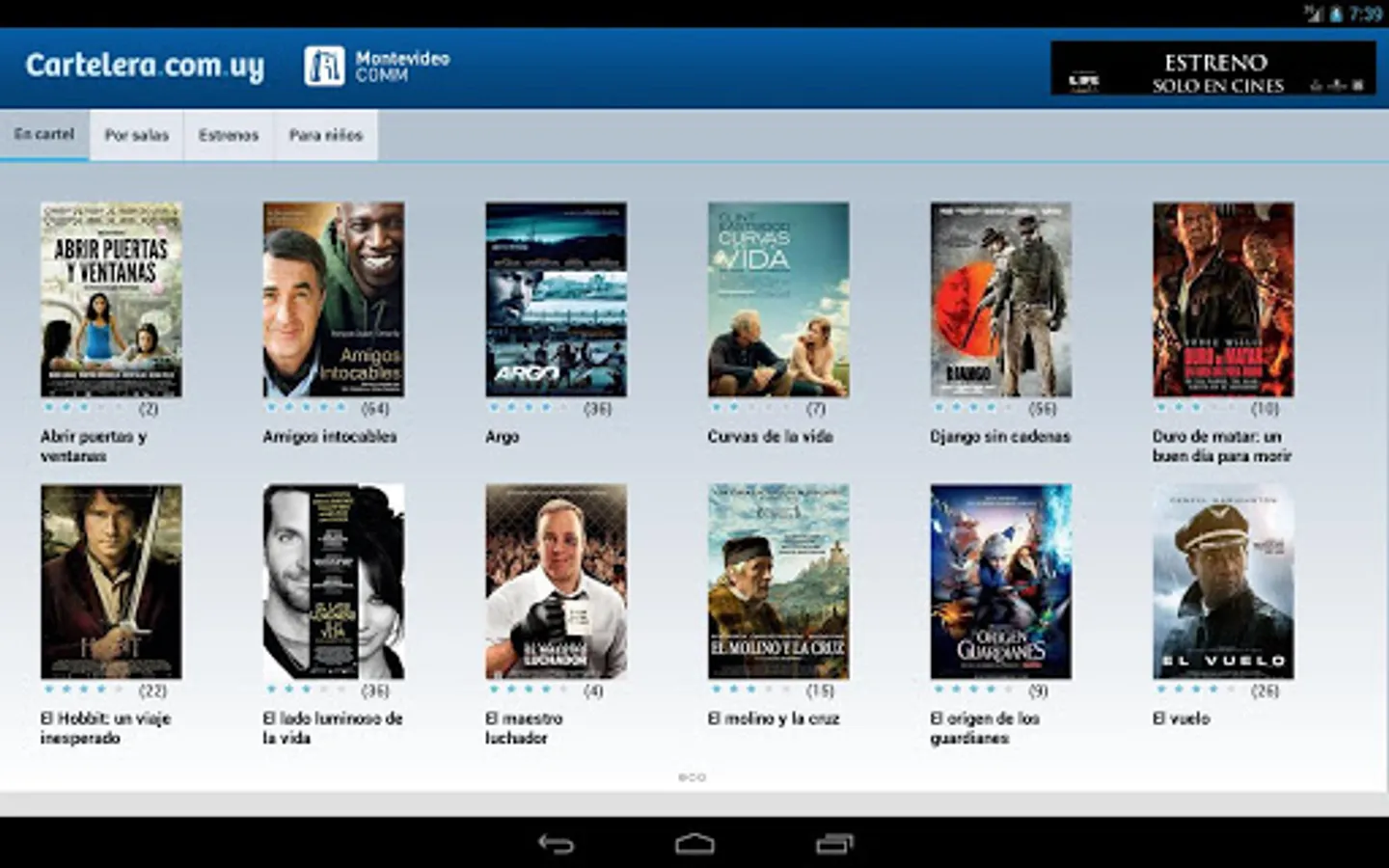This screenshot has width=1389, height=868.
Task: Choose the Django sin cadenas poster
Action: click(x=1001, y=299)
